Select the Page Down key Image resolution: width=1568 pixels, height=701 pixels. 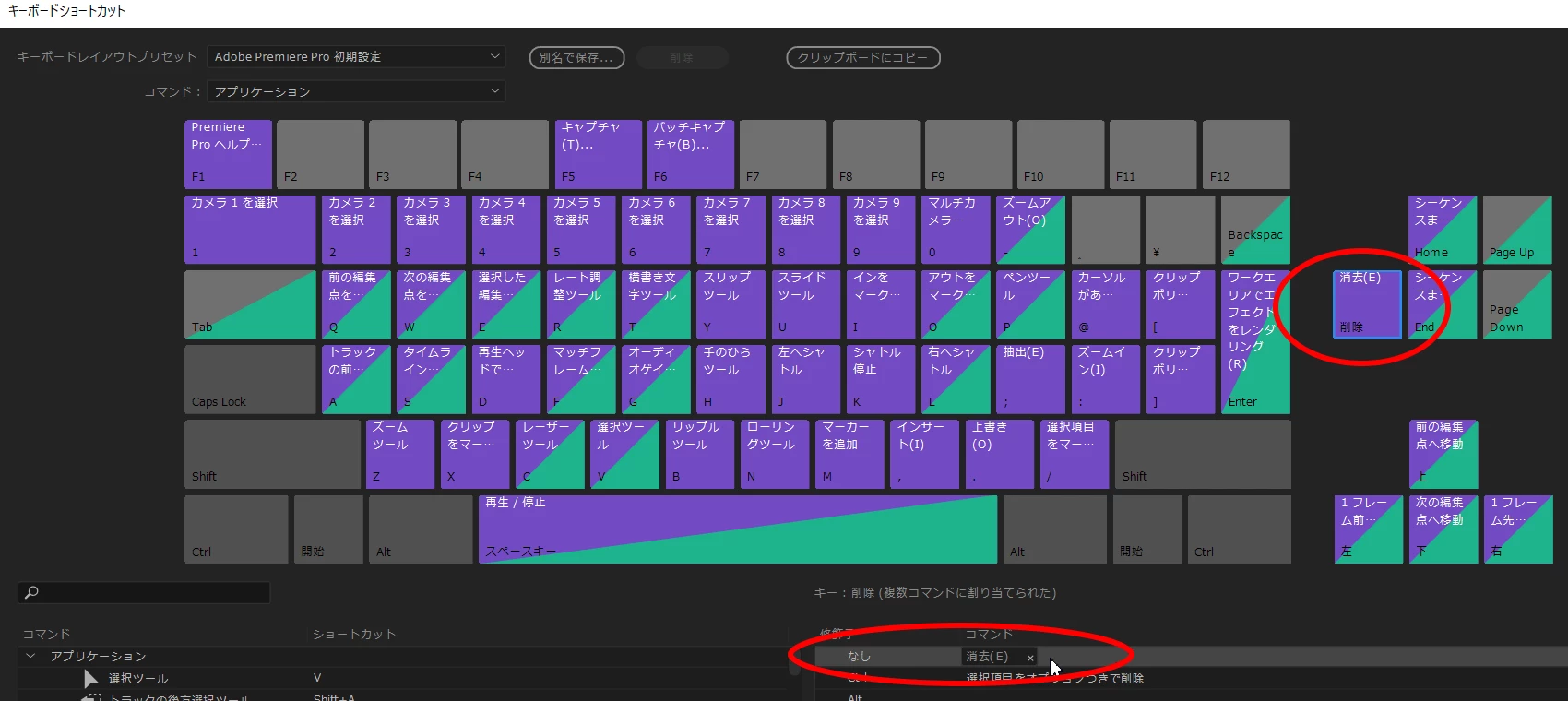point(1517,303)
